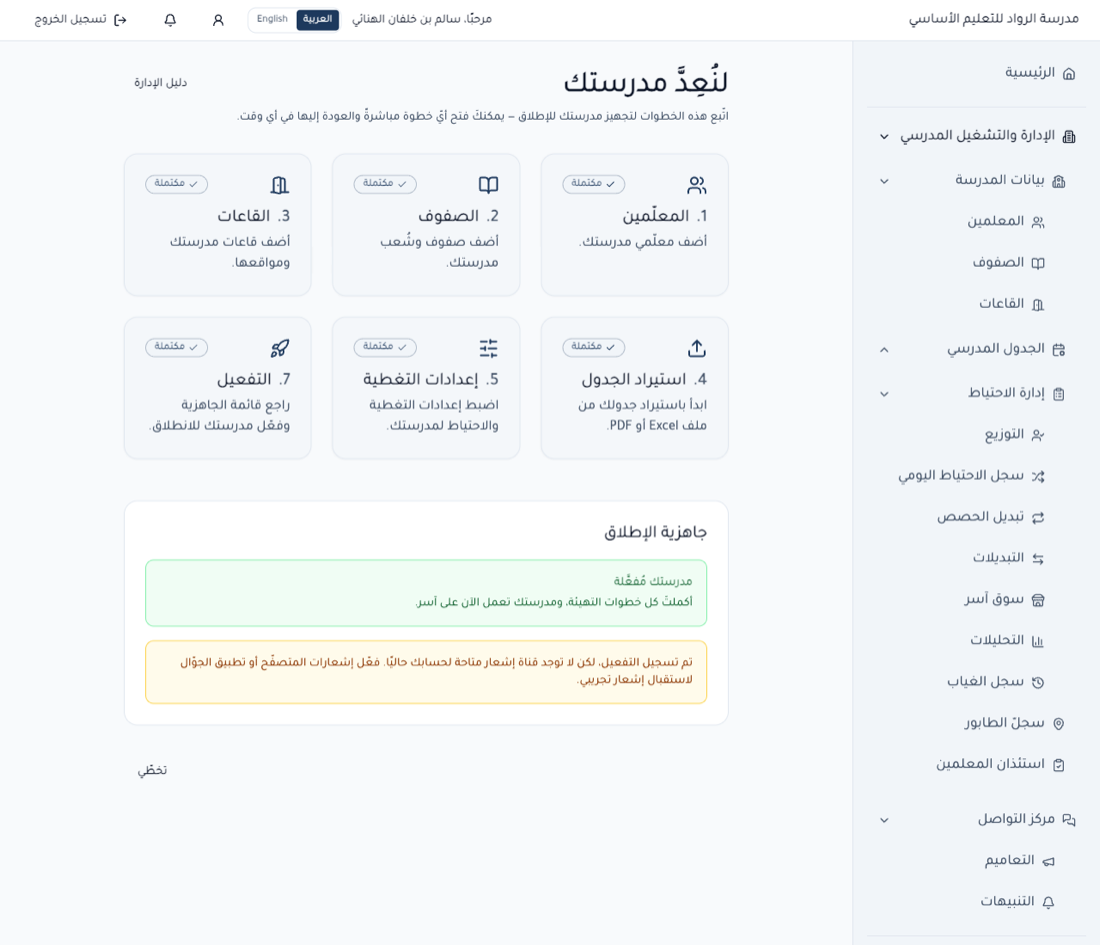Open the 7. التفعيل step card title
1100x945 pixels.
pyautogui.click(x=253, y=380)
